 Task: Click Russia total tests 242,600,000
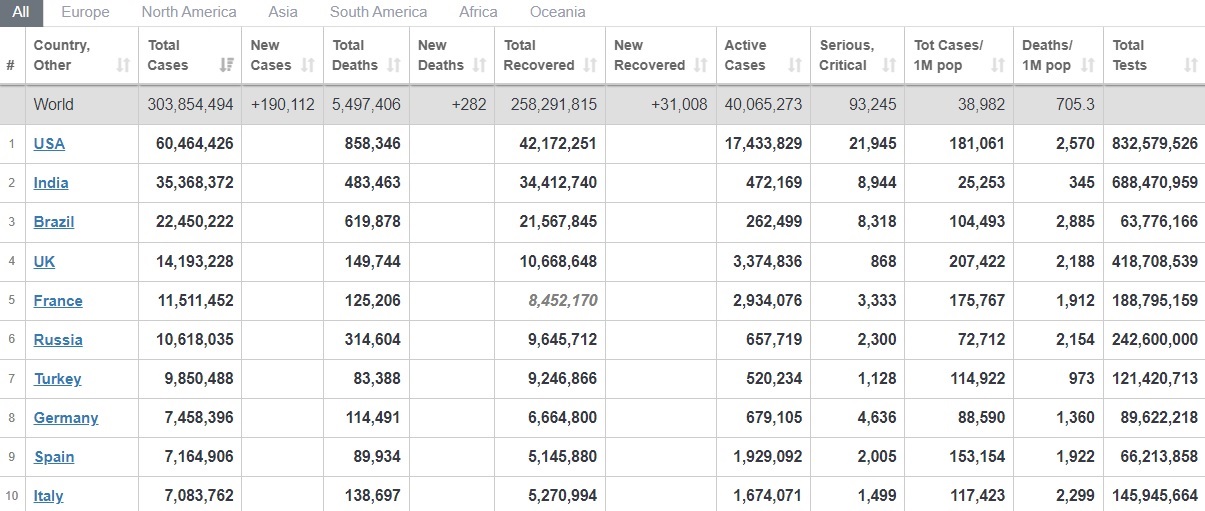(x=1155, y=339)
